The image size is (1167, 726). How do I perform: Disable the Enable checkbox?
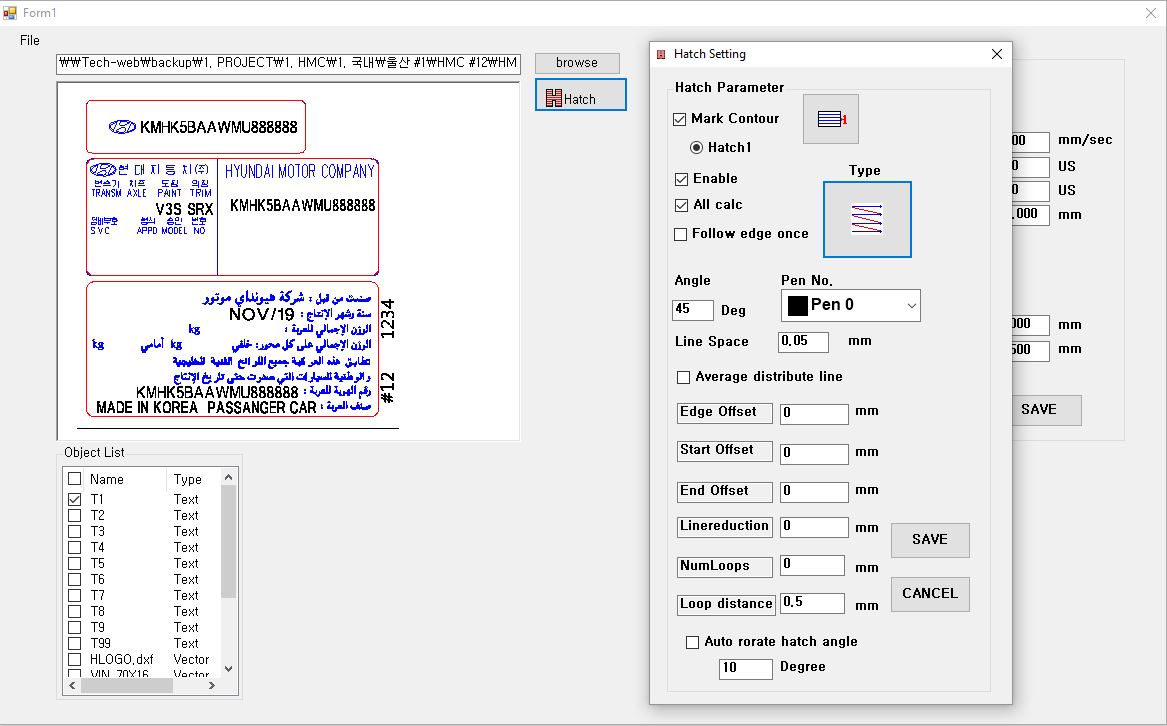pyautogui.click(x=681, y=179)
